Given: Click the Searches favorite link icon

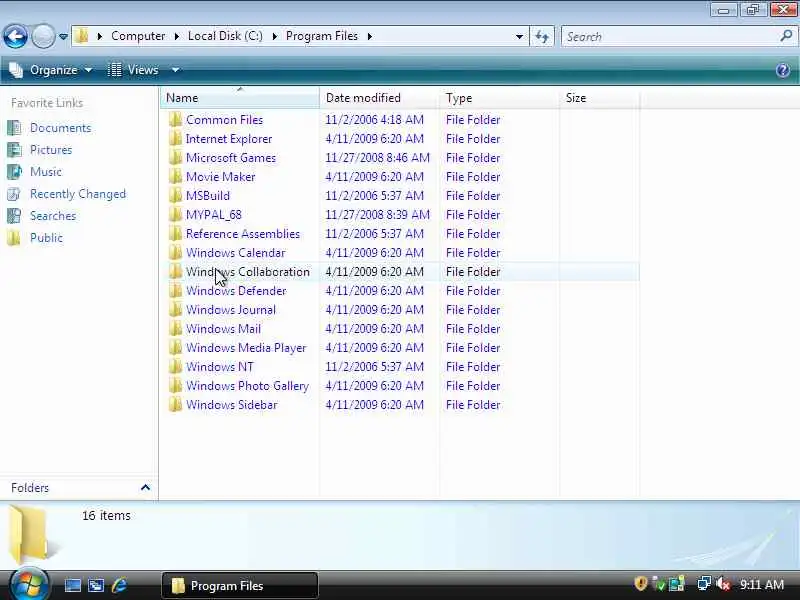Looking at the screenshot, I should click(14, 216).
